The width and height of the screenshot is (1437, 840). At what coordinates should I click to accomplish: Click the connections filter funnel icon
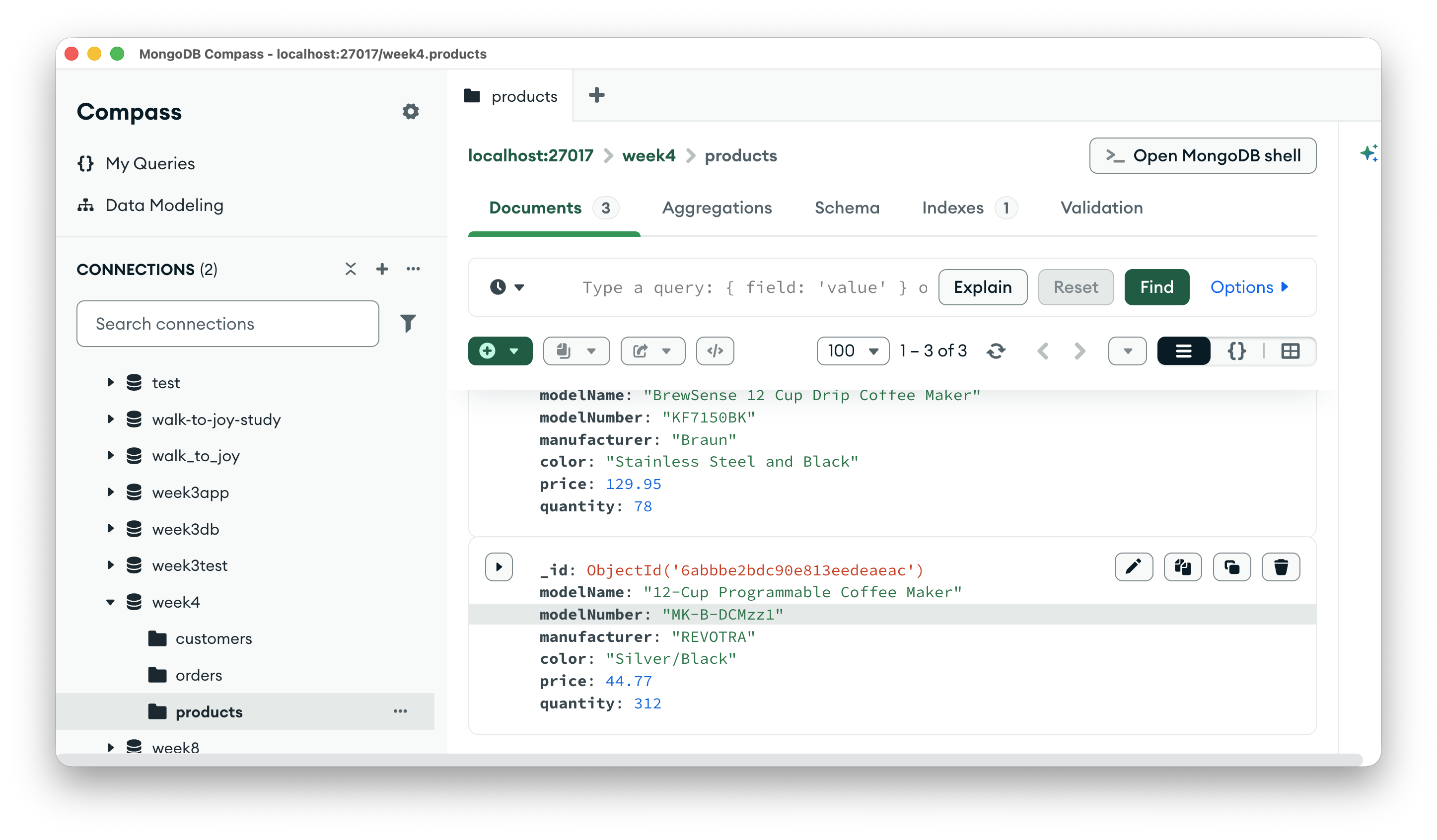click(x=408, y=323)
